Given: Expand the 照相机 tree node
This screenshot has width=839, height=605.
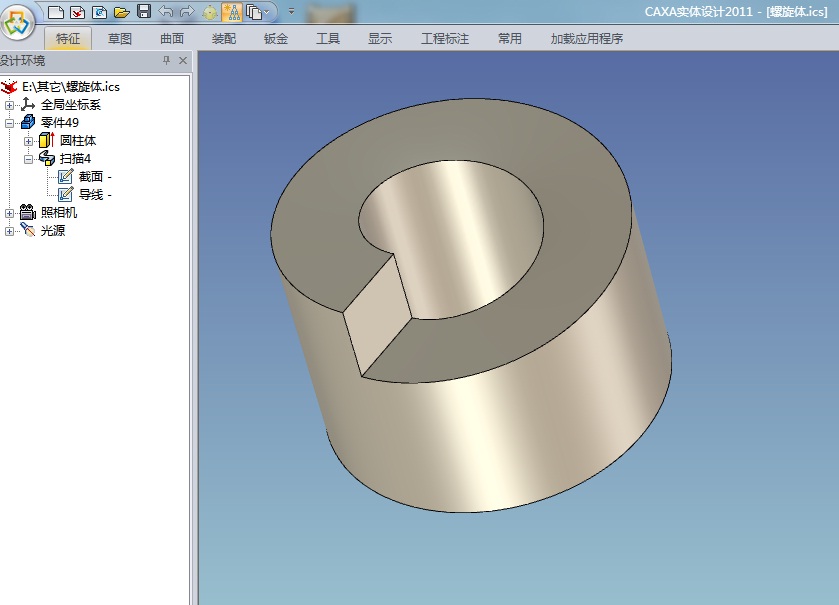Looking at the screenshot, I should coord(10,213).
